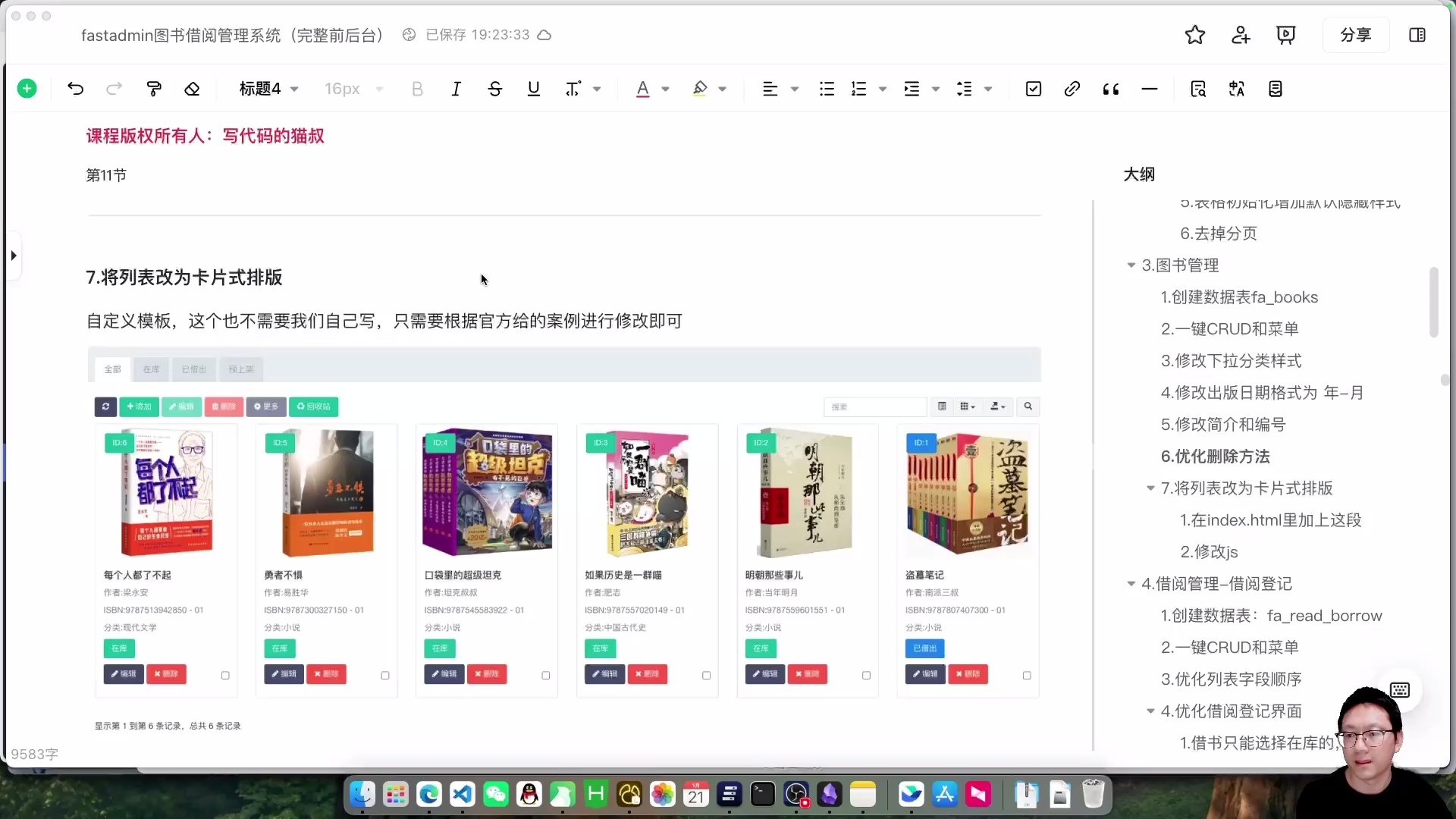
Task: Click the cloud sync status icon
Action: click(x=544, y=35)
